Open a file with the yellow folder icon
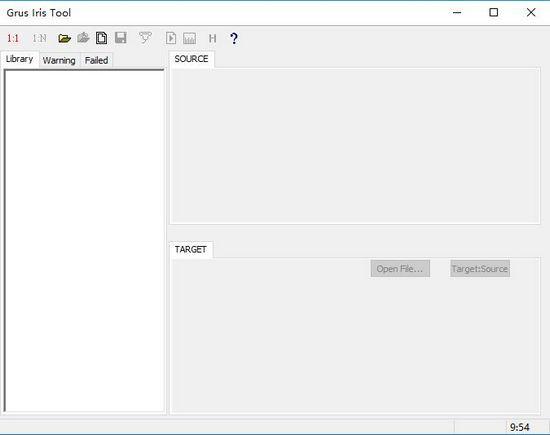The width and height of the screenshot is (550, 435). pyautogui.click(x=64, y=38)
